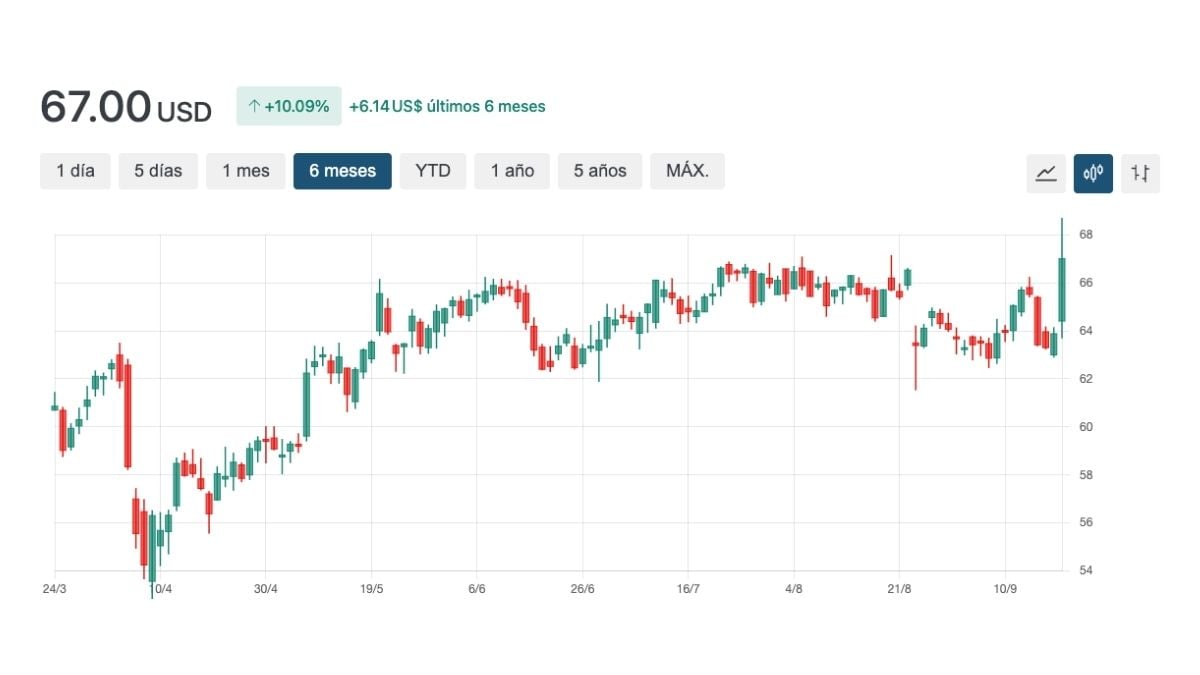The image size is (1200, 675).
Task: Click the 67.00 USD price figure
Action: click(126, 107)
